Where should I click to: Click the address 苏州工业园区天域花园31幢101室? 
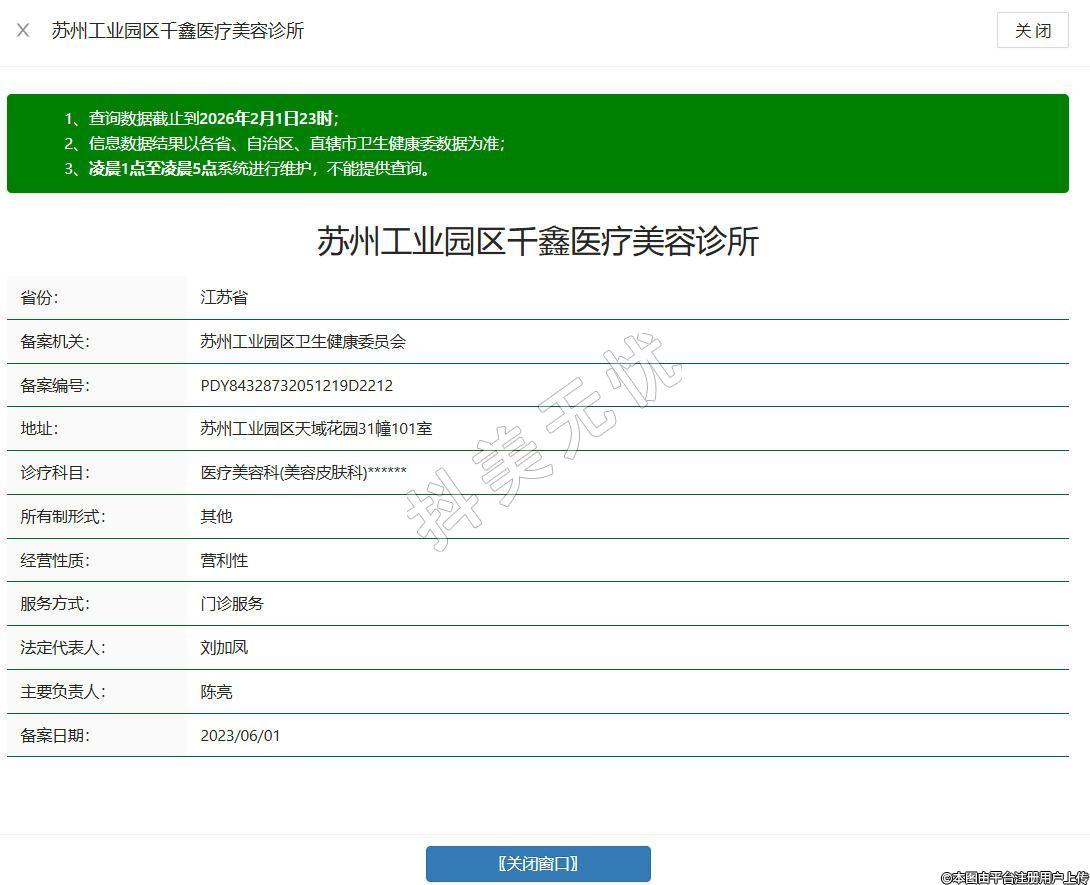coord(316,429)
